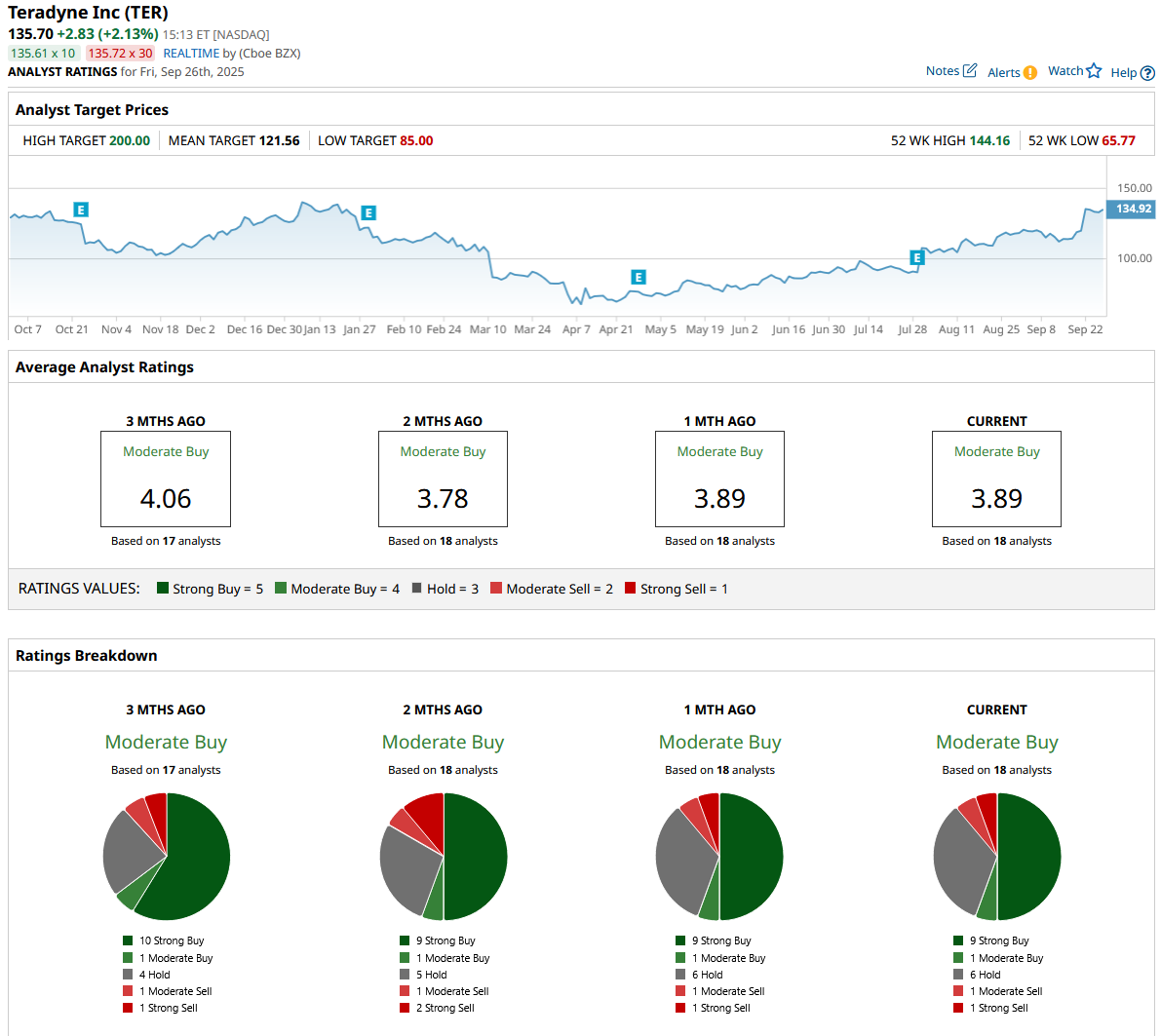Click the 3 MTHS AGO pie chart

(167, 856)
